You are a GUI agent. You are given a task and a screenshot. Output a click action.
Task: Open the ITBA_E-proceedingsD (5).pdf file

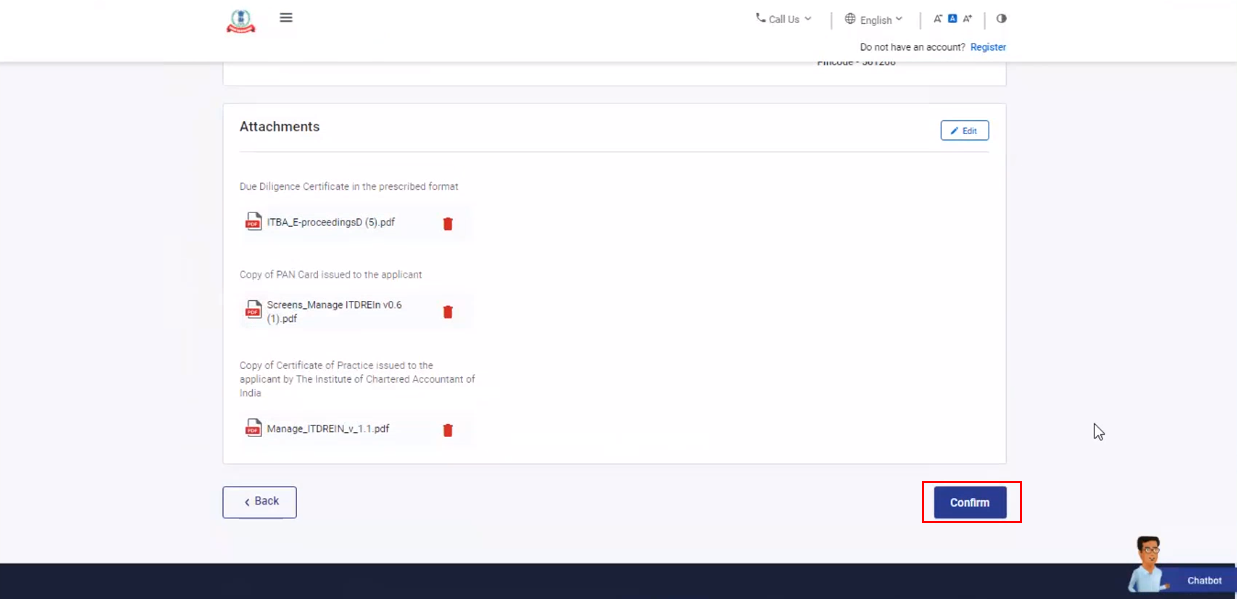click(330, 222)
